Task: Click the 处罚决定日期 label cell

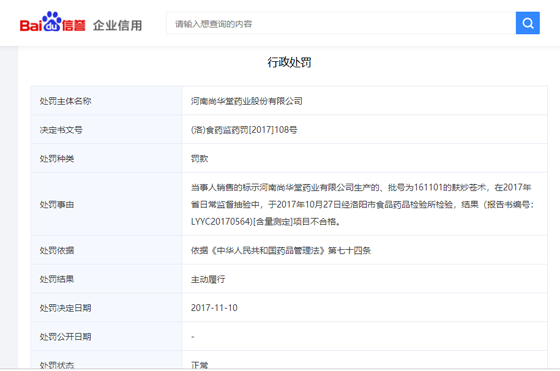Action: (x=107, y=308)
